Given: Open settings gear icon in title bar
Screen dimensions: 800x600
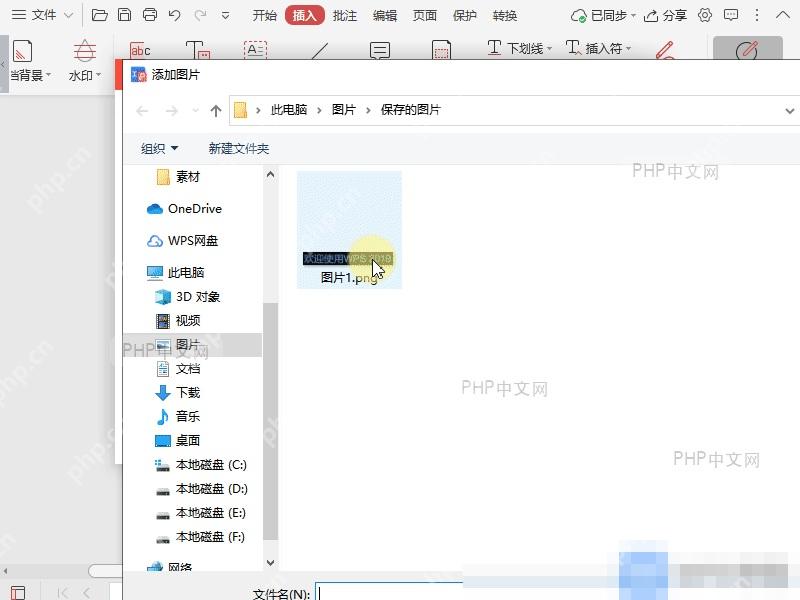Looking at the screenshot, I should [x=705, y=15].
